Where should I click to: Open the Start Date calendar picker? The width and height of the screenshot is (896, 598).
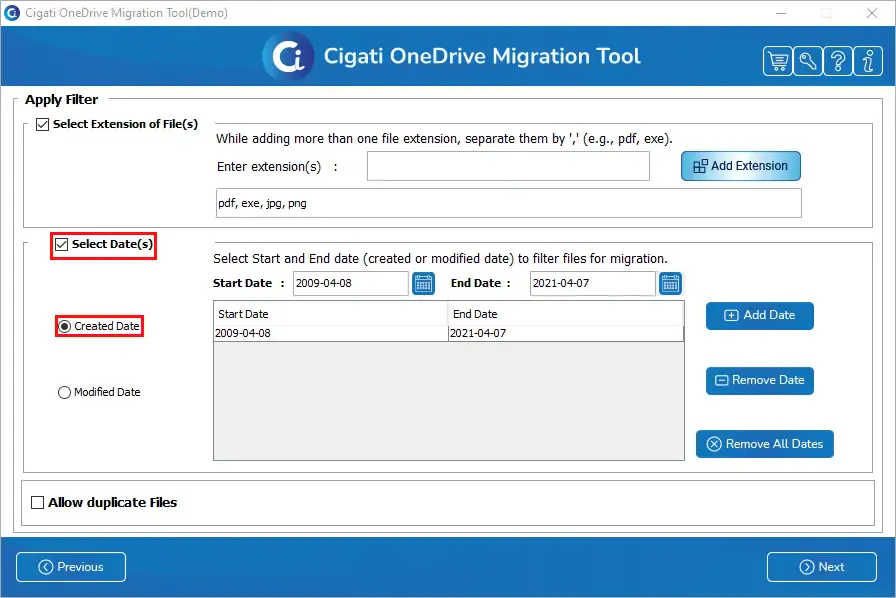click(423, 284)
